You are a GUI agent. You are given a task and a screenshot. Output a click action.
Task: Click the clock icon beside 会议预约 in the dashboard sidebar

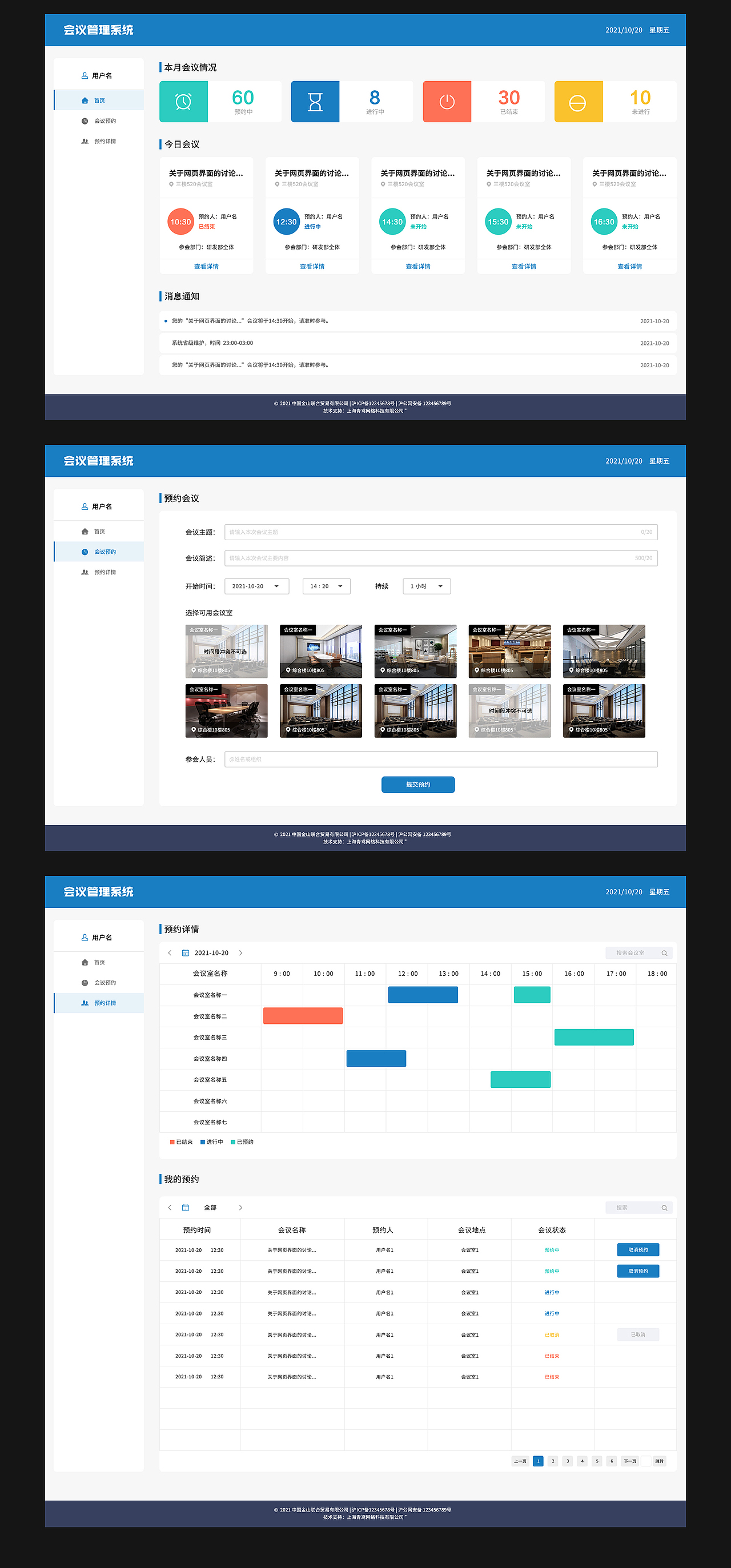85,120
